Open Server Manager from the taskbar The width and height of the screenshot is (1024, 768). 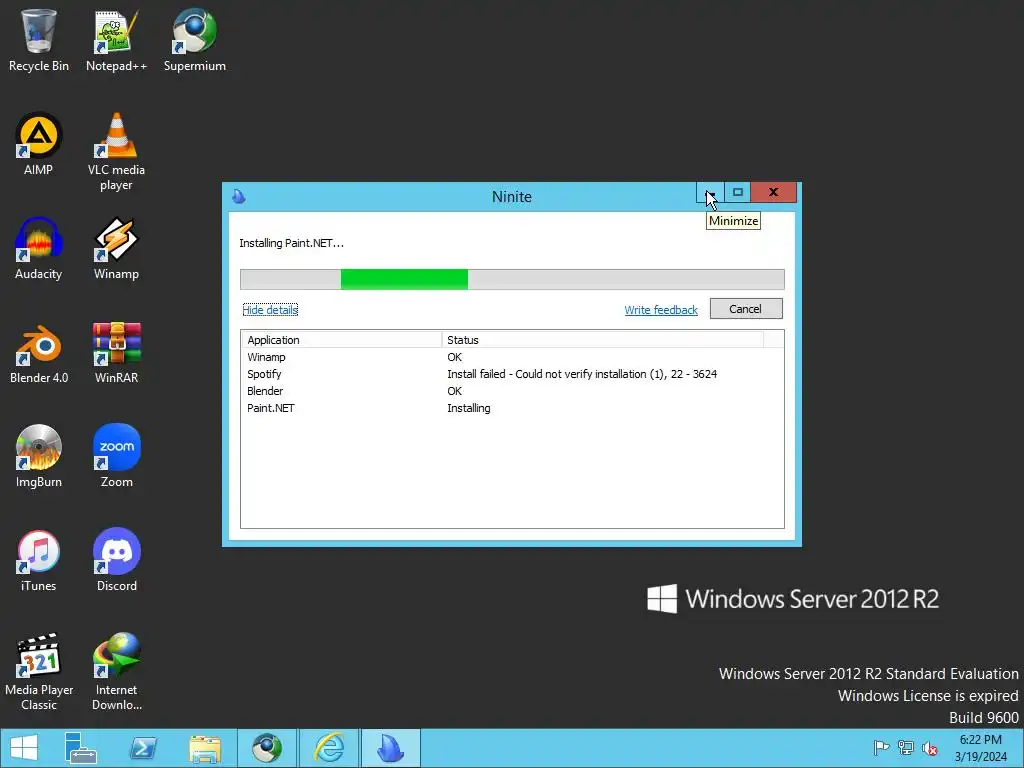(80, 748)
